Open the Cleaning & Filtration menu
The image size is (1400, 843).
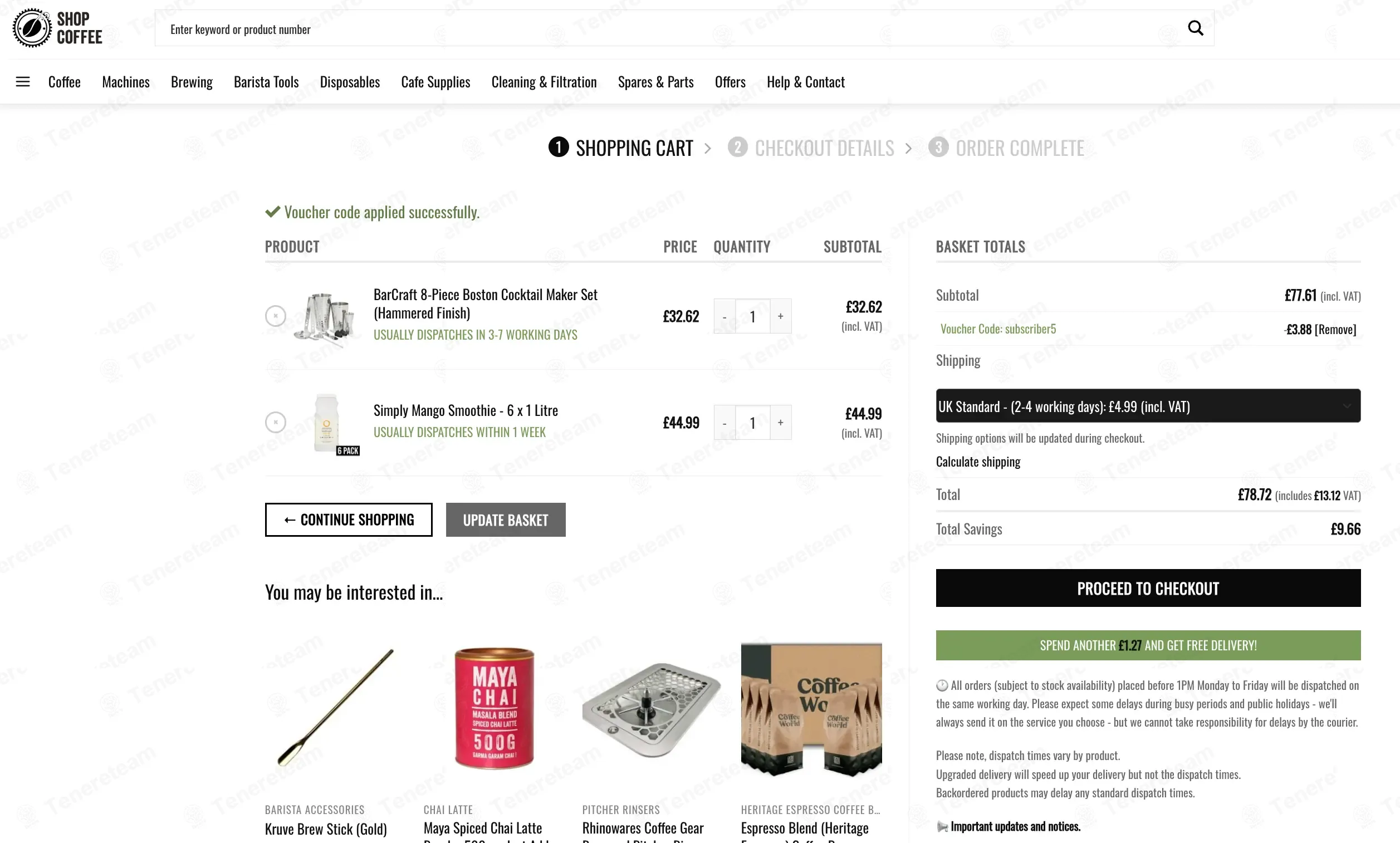tap(544, 82)
